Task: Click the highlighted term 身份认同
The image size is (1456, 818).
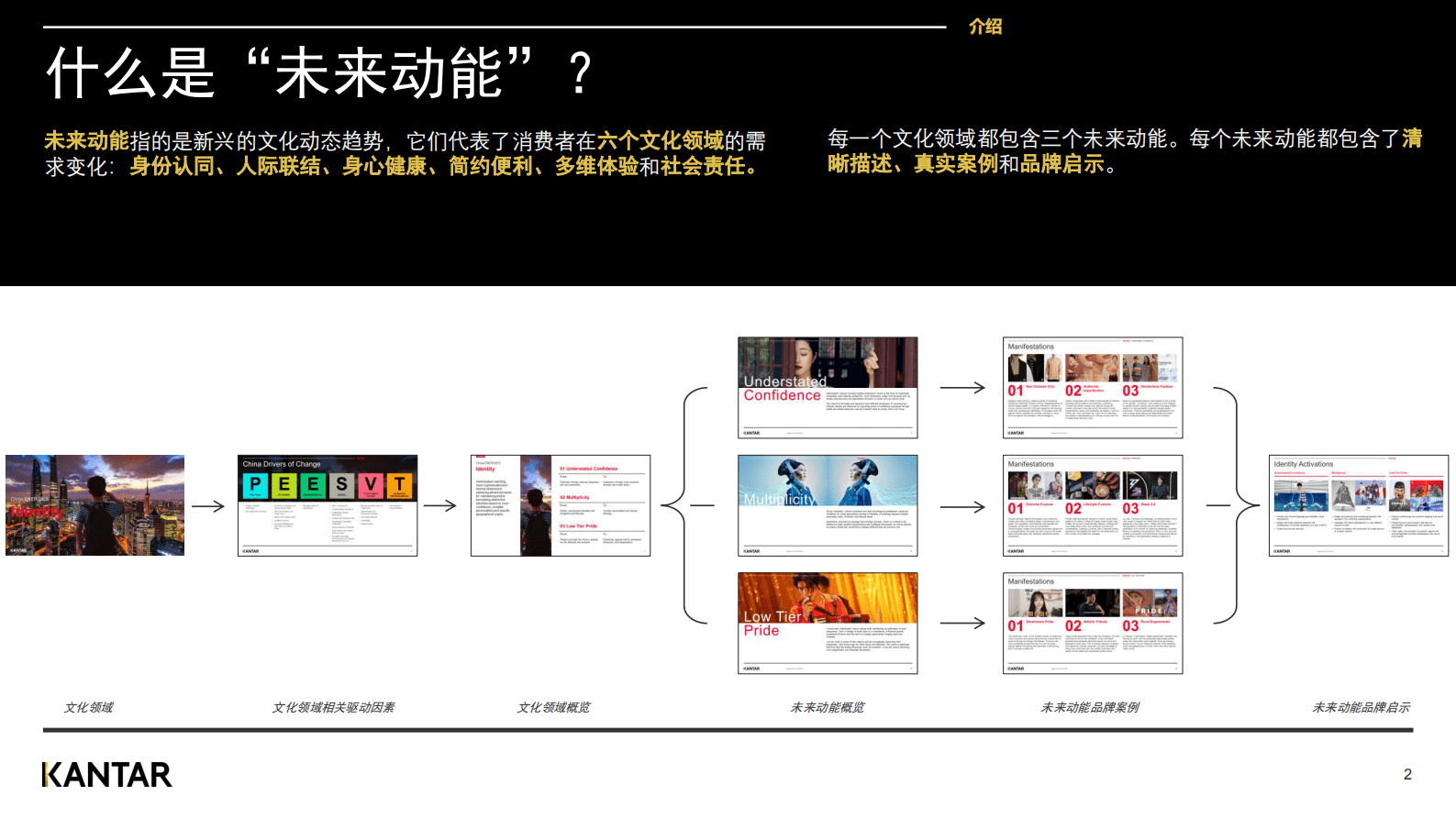Action: coord(172,167)
